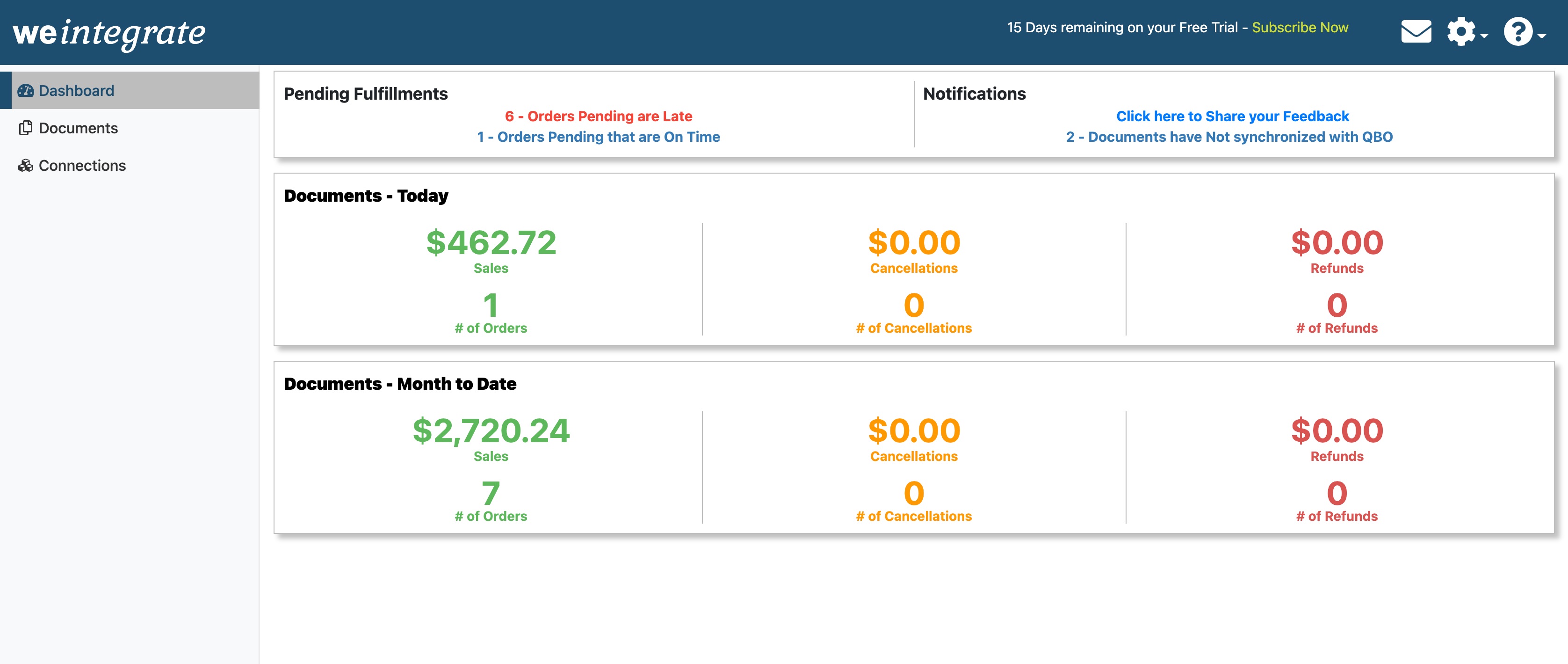Select the Documents pages icon

26,128
